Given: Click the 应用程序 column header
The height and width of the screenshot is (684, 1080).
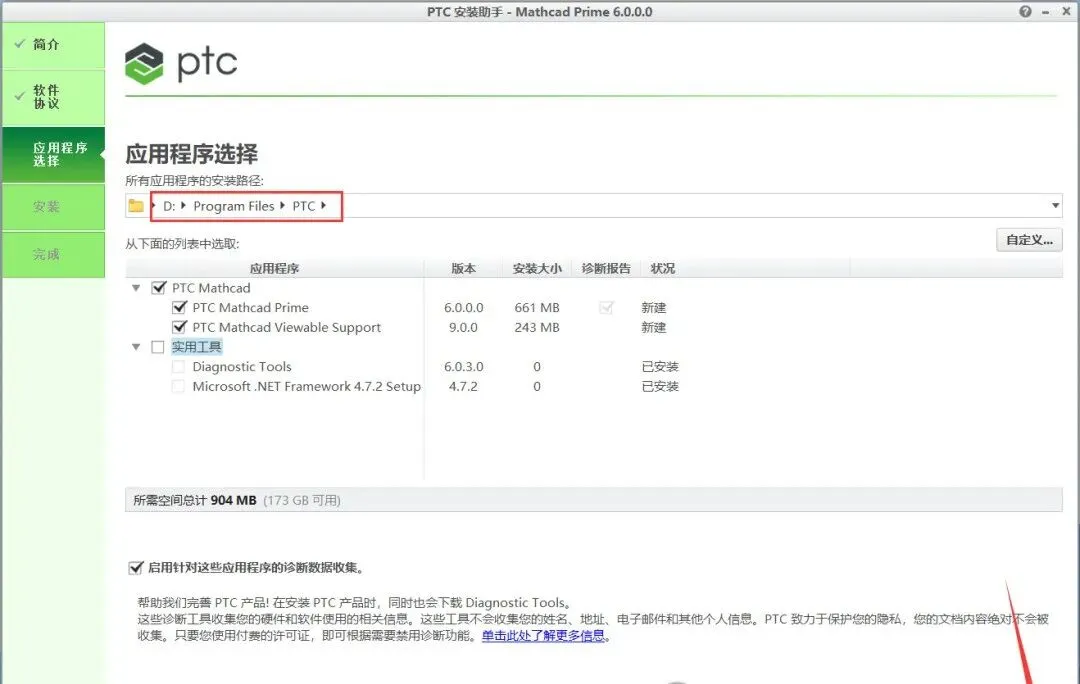Looking at the screenshot, I should pos(274,269).
